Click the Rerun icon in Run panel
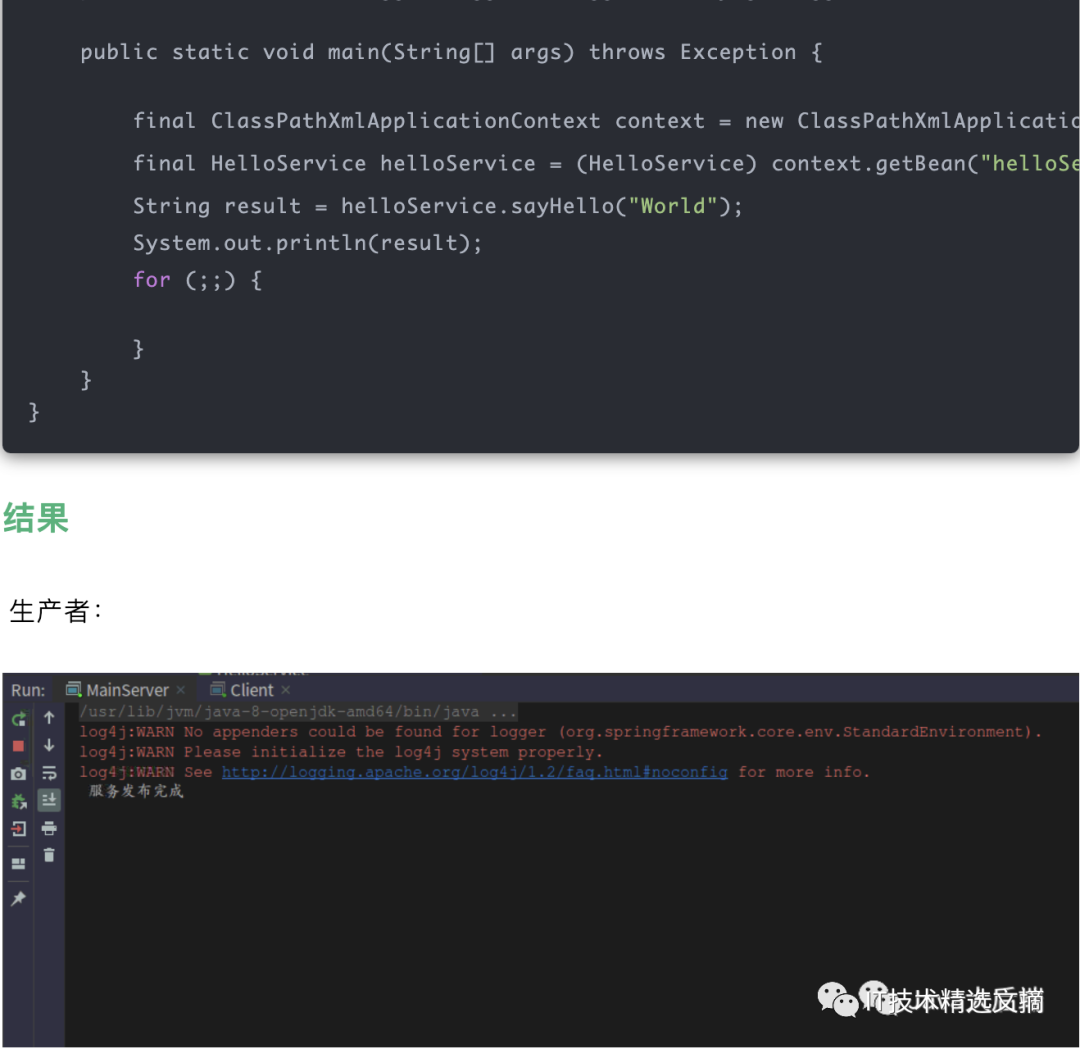Image resolution: width=1080 pixels, height=1049 pixels. point(19,718)
